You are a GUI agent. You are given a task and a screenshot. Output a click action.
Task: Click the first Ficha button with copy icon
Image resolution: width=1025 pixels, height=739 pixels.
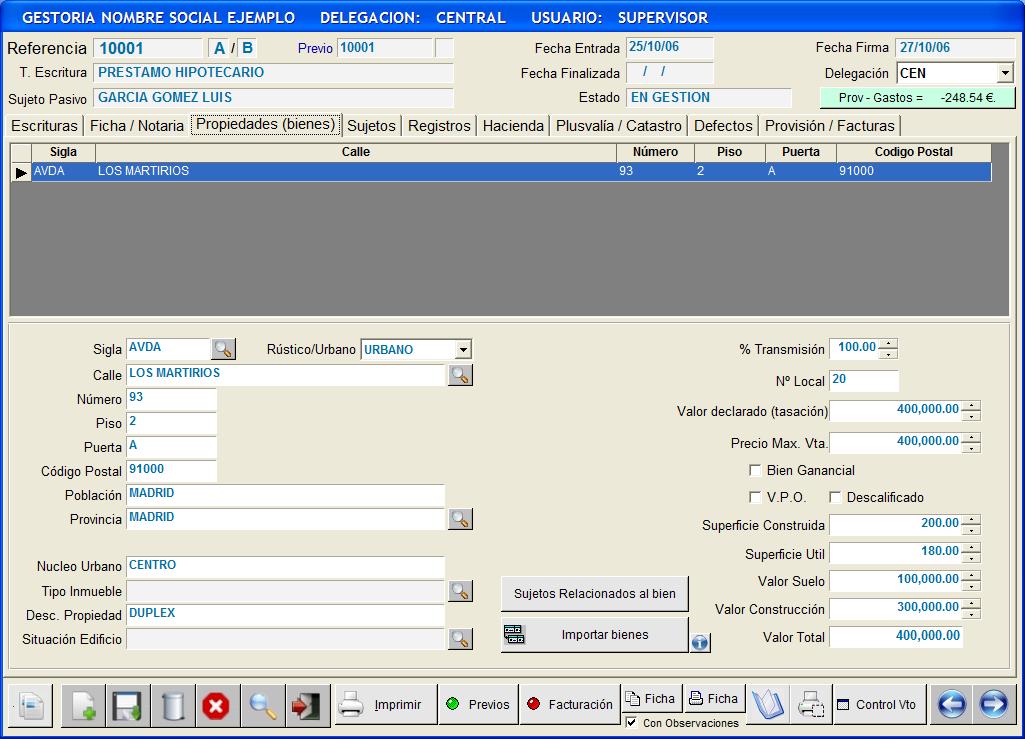click(650, 698)
